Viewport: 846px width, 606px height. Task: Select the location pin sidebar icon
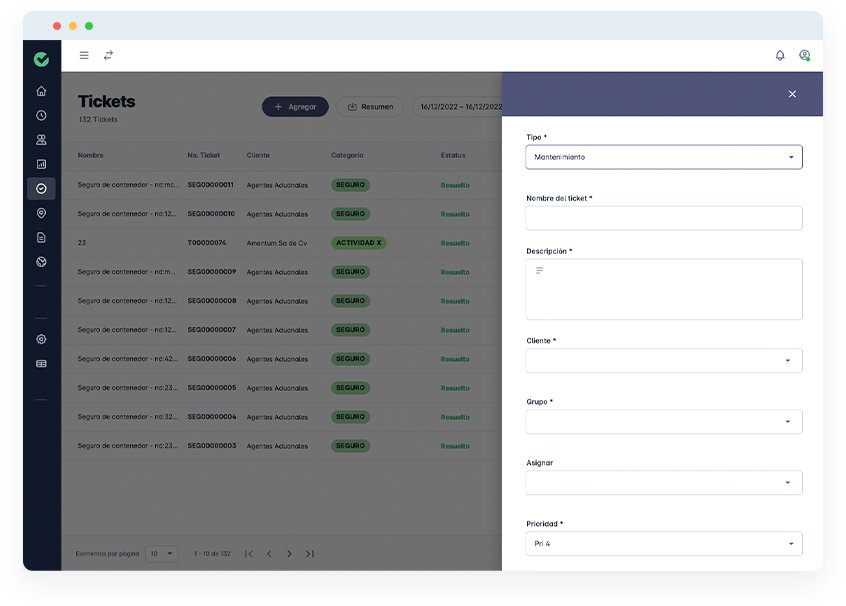[x=41, y=213]
